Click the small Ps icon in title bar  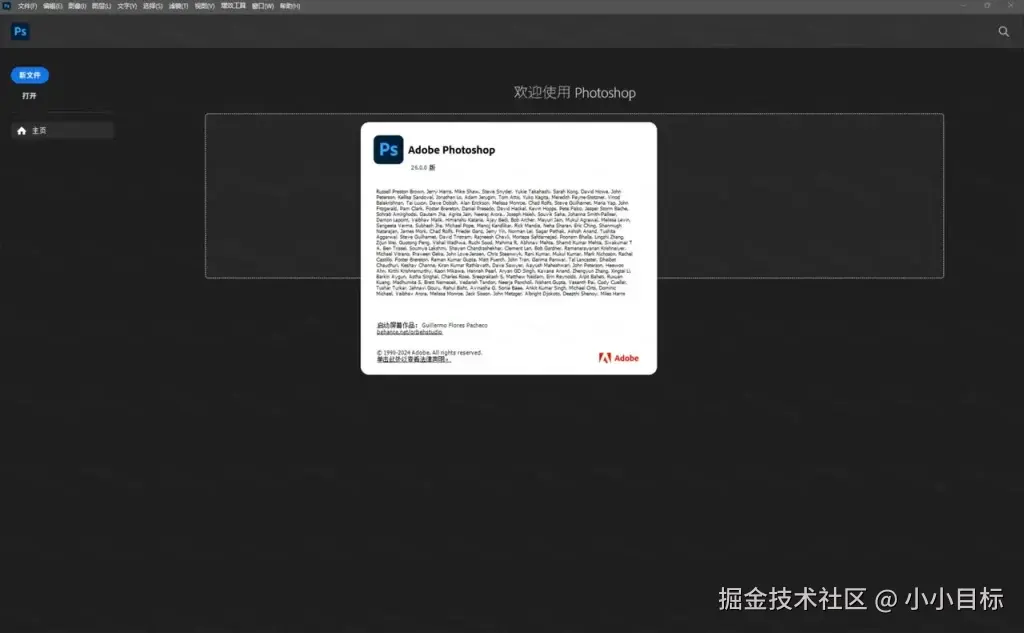tap(7, 5)
